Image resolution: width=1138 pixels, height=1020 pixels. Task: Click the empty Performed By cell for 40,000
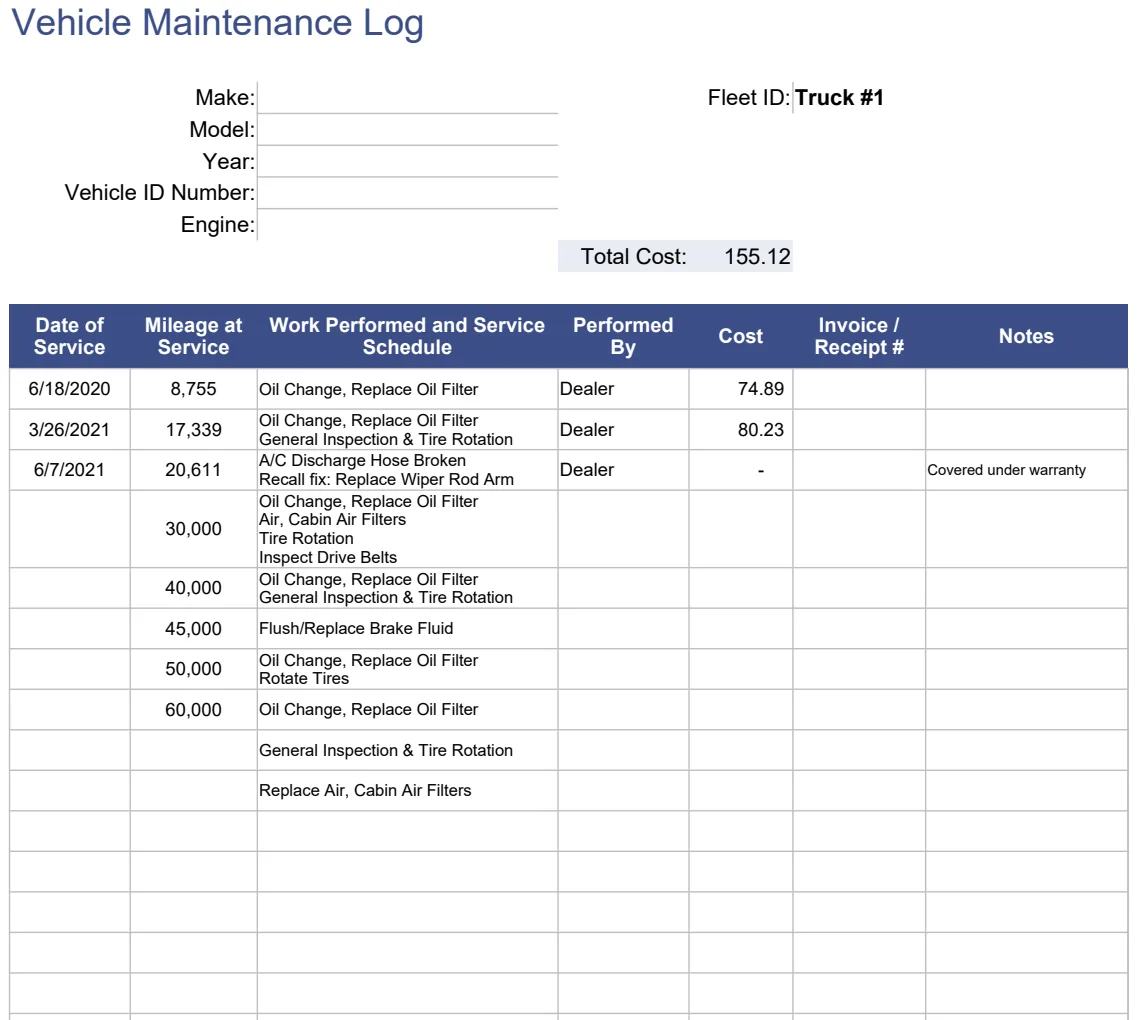[623, 588]
